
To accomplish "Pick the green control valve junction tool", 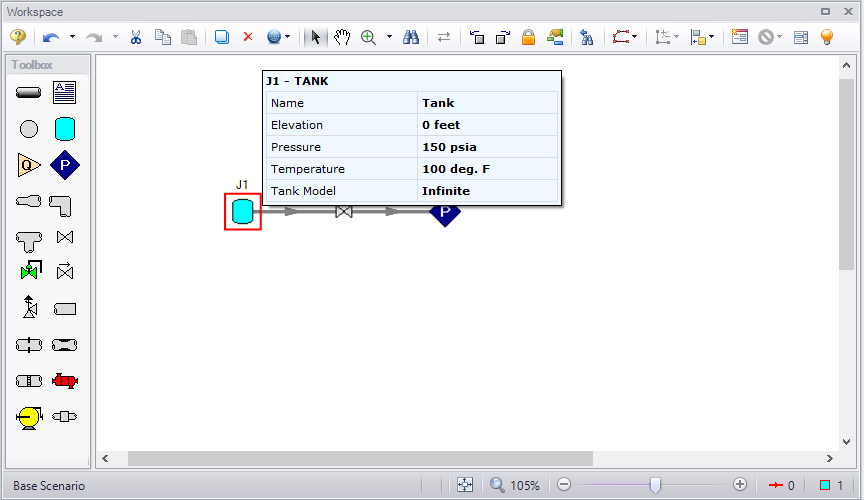I will 29,271.
